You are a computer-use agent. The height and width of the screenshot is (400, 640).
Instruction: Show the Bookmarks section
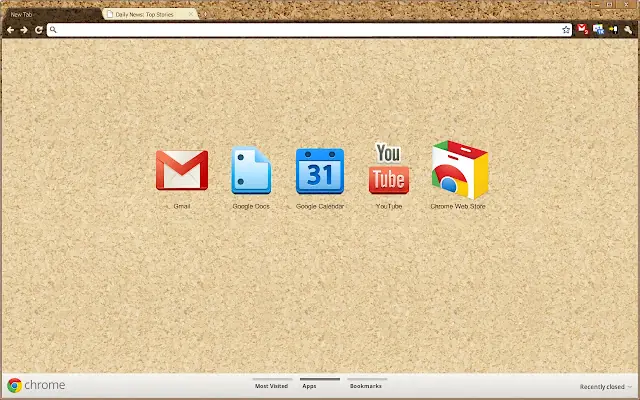(x=366, y=386)
